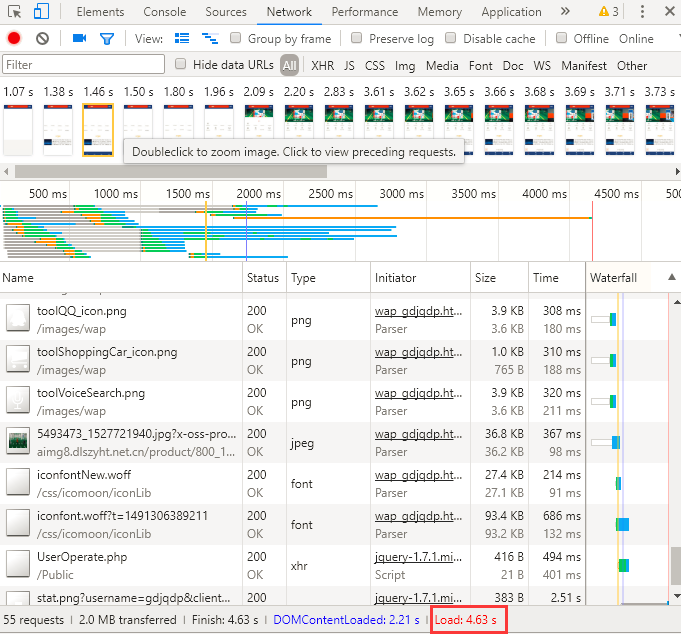Screen dimensions: 681x634
Task: Open the Sources tab
Action: [x=226, y=12]
